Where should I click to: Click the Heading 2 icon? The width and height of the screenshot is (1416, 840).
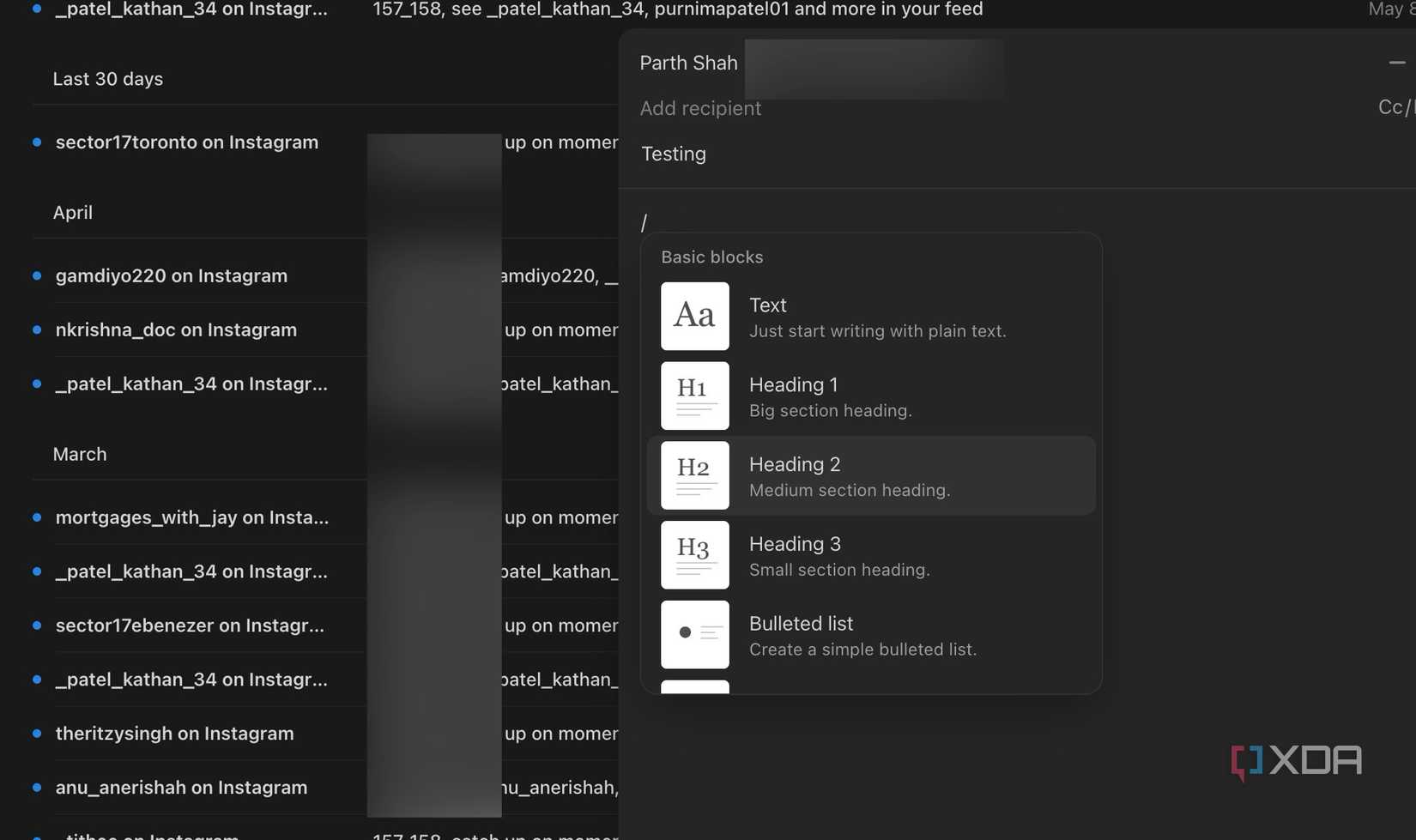point(694,474)
